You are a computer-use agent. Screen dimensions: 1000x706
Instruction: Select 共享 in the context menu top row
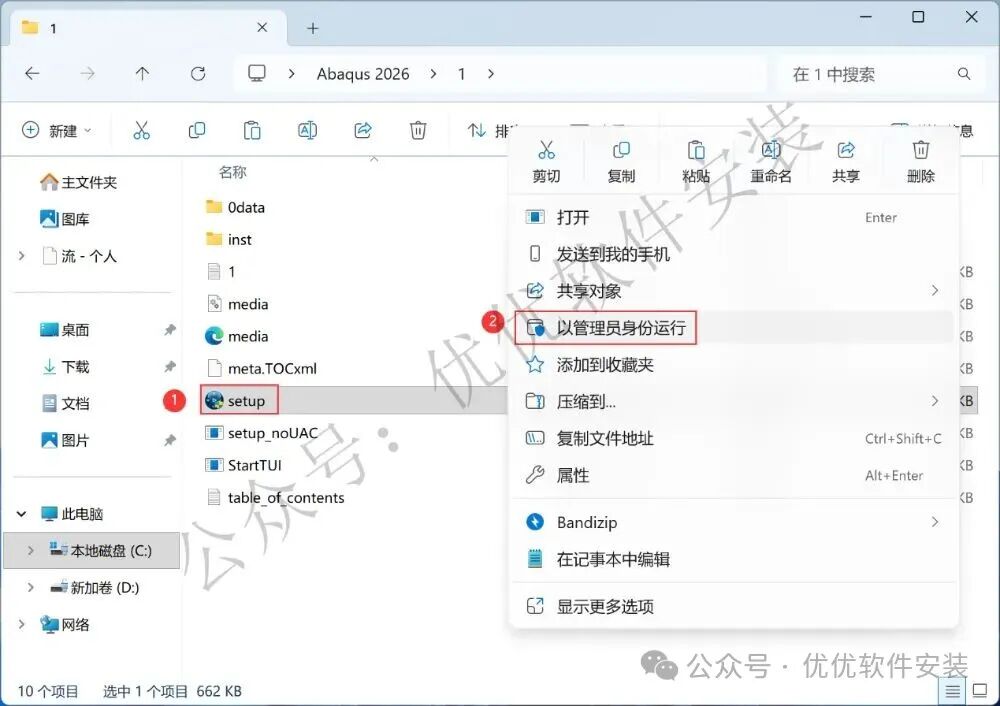[x=846, y=161]
